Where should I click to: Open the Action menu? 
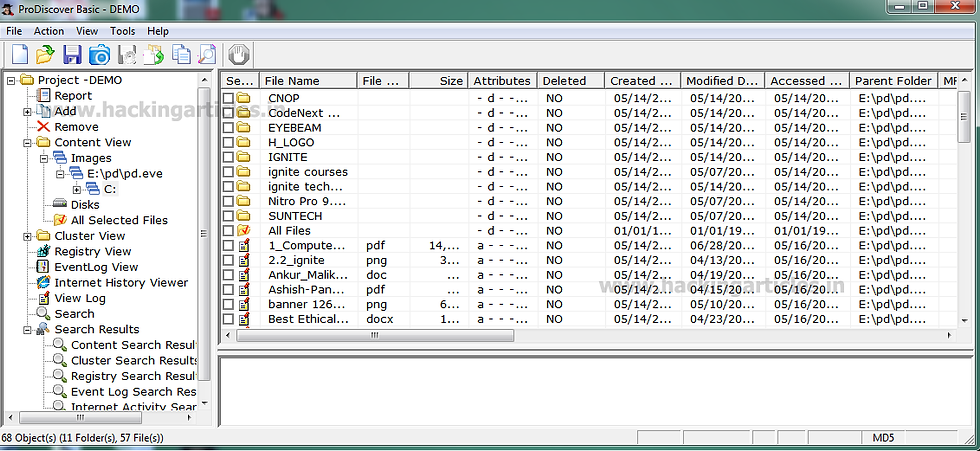click(49, 31)
